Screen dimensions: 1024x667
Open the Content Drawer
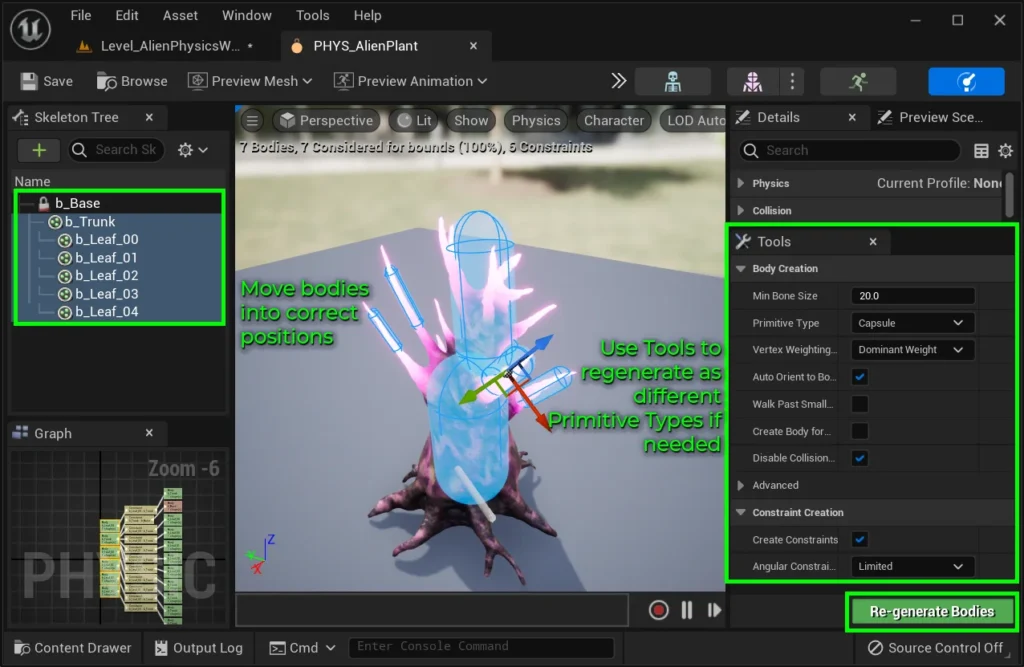72,648
